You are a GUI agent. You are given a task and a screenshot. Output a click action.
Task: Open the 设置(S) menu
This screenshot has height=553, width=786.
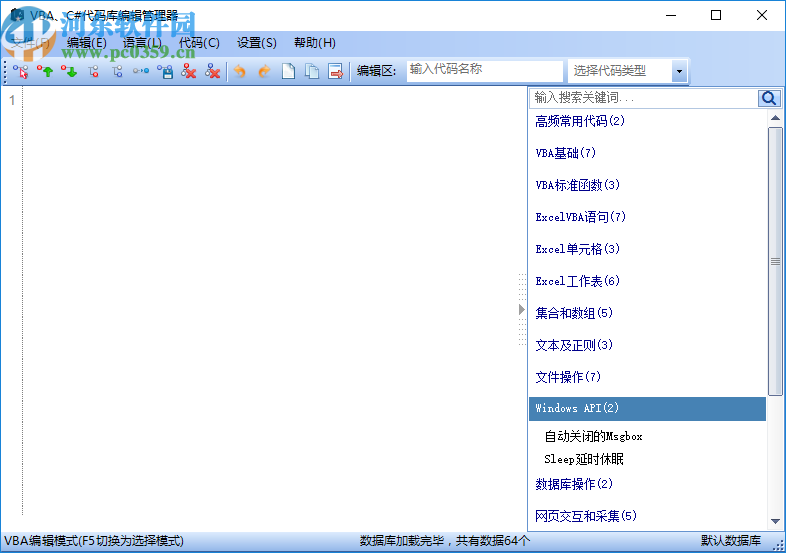[x=257, y=43]
